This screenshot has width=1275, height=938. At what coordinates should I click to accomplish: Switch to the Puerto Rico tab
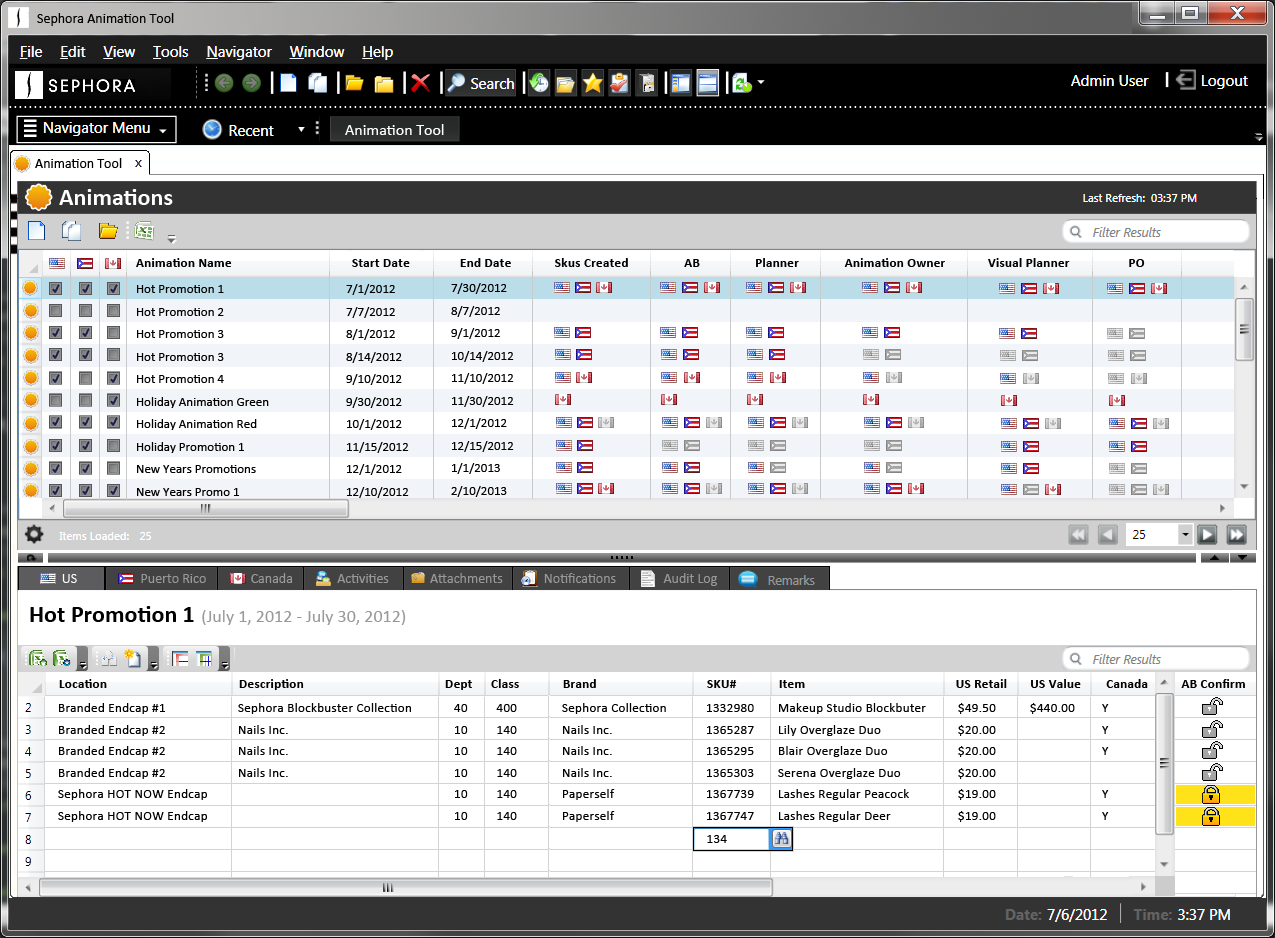coord(161,578)
